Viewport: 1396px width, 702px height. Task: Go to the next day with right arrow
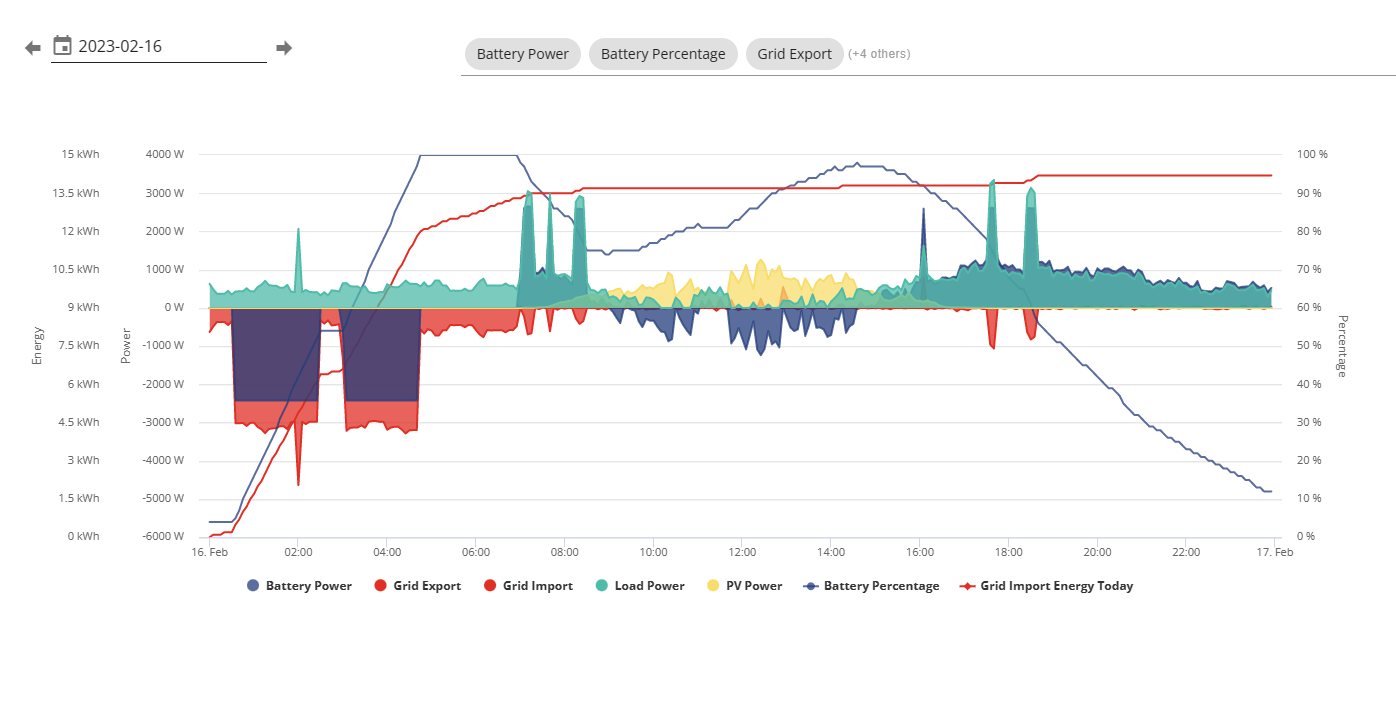click(284, 48)
